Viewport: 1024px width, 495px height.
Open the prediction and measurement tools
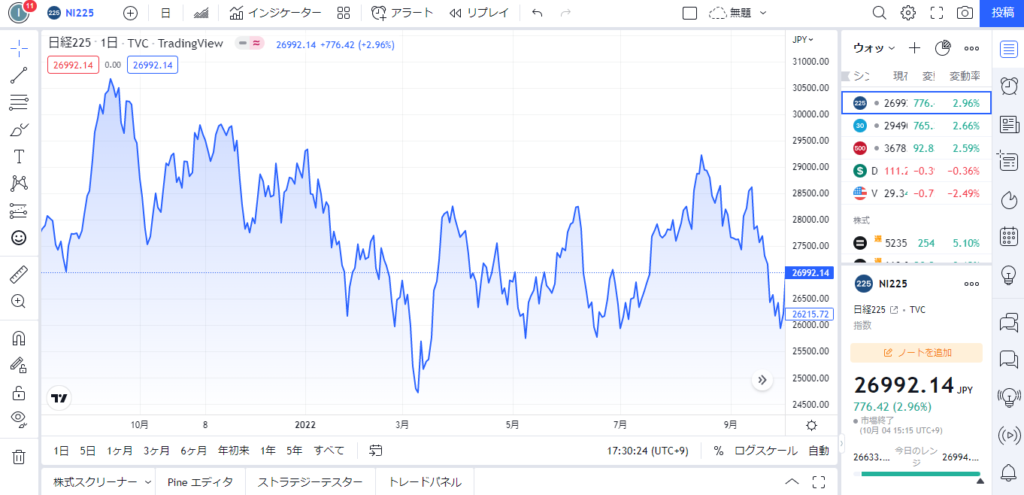click(19, 210)
